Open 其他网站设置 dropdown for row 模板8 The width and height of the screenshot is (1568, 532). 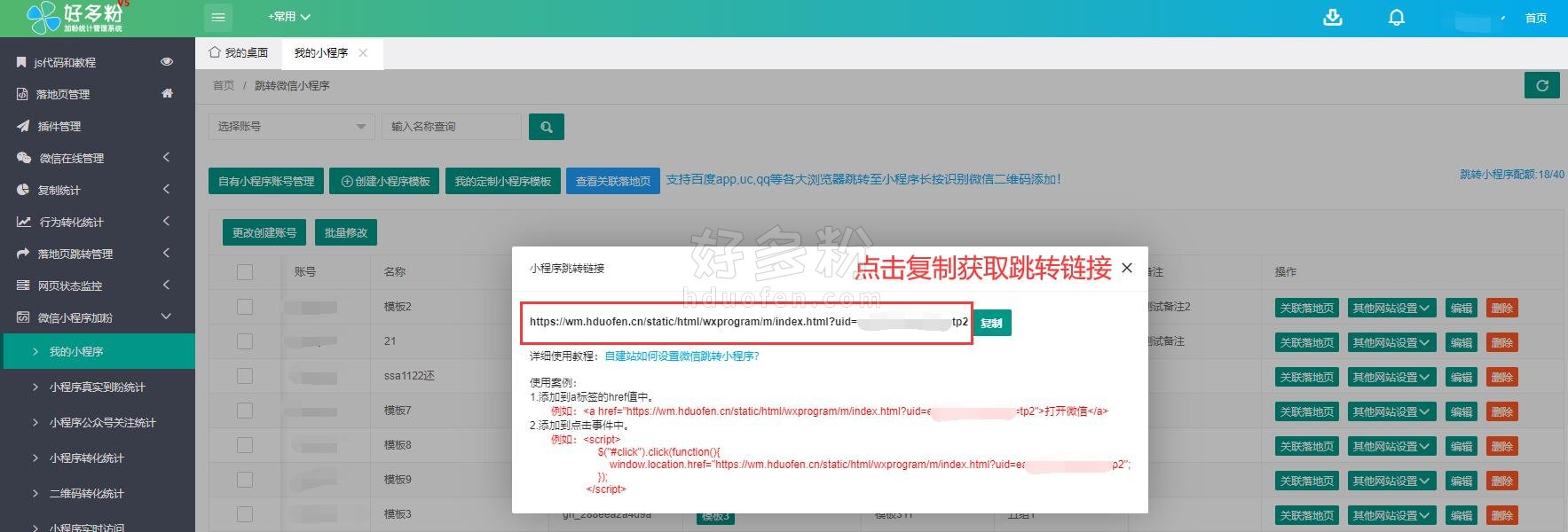(1391, 446)
